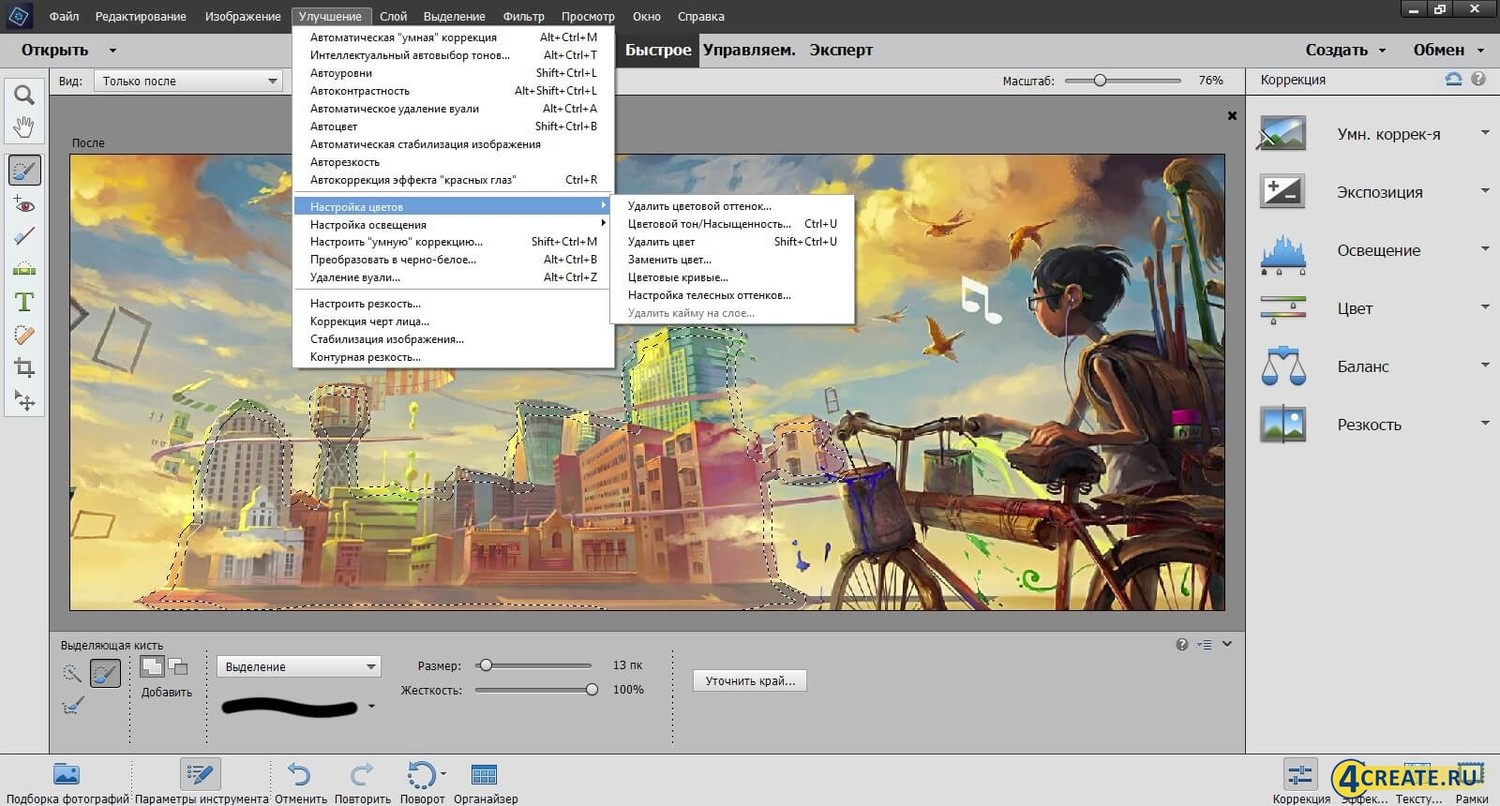Image resolution: width=1500 pixels, height=806 pixels.
Task: Open the Выделение mode dropdown in tool options
Action: point(298,667)
